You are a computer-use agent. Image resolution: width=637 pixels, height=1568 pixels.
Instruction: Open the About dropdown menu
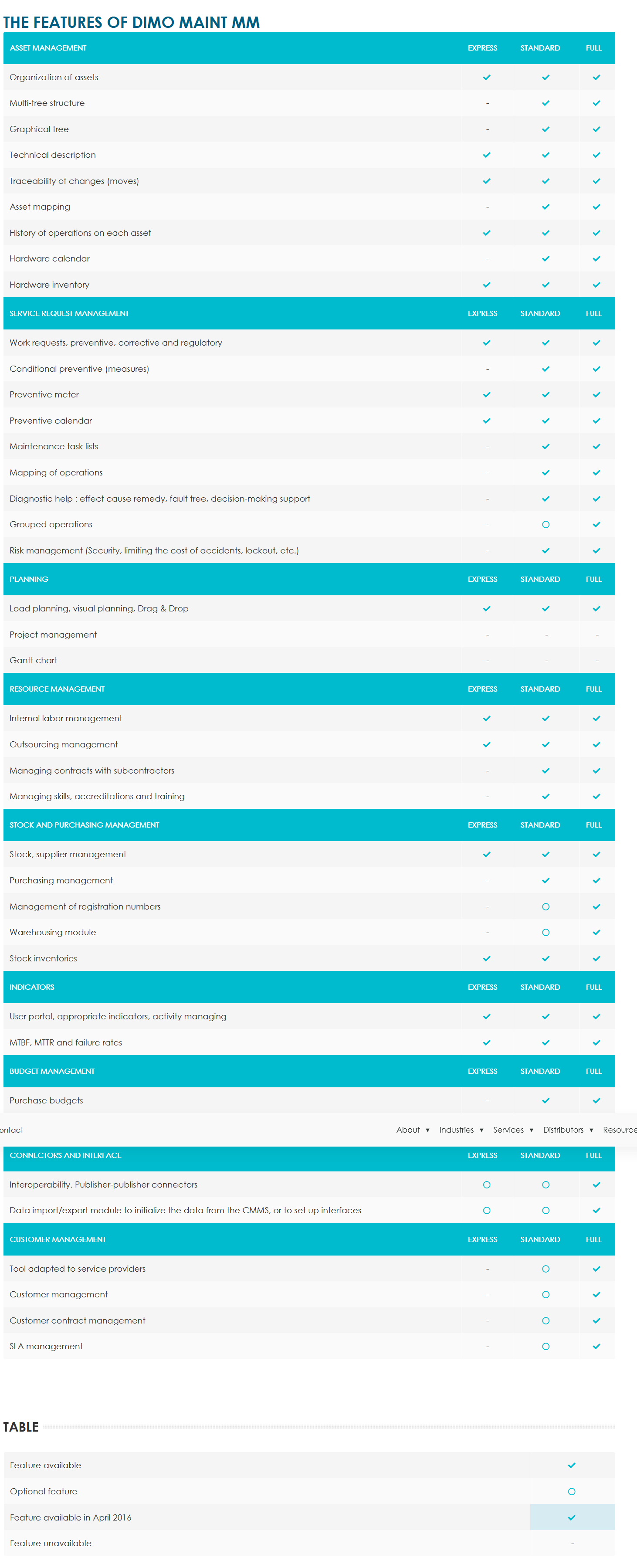[413, 1130]
